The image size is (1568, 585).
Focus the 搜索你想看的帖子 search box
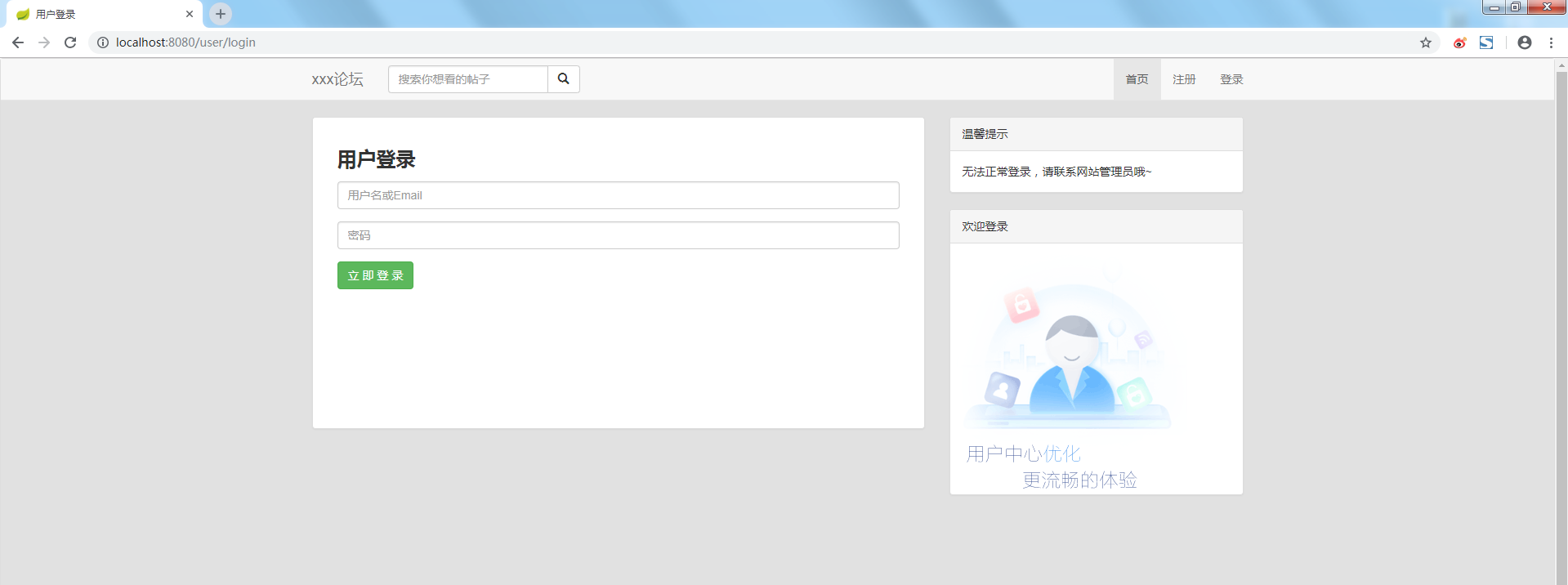pos(467,79)
